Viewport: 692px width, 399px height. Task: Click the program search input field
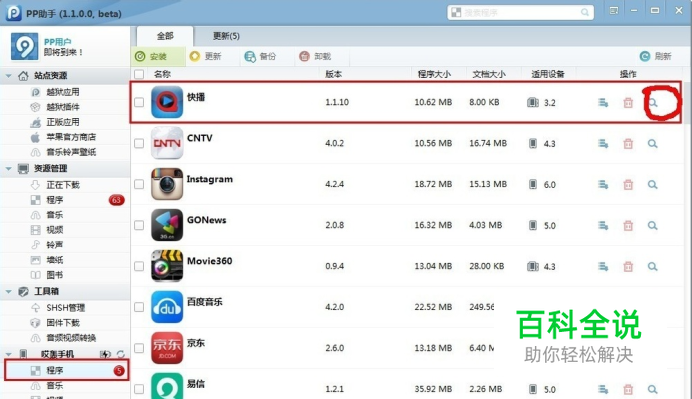(520, 12)
